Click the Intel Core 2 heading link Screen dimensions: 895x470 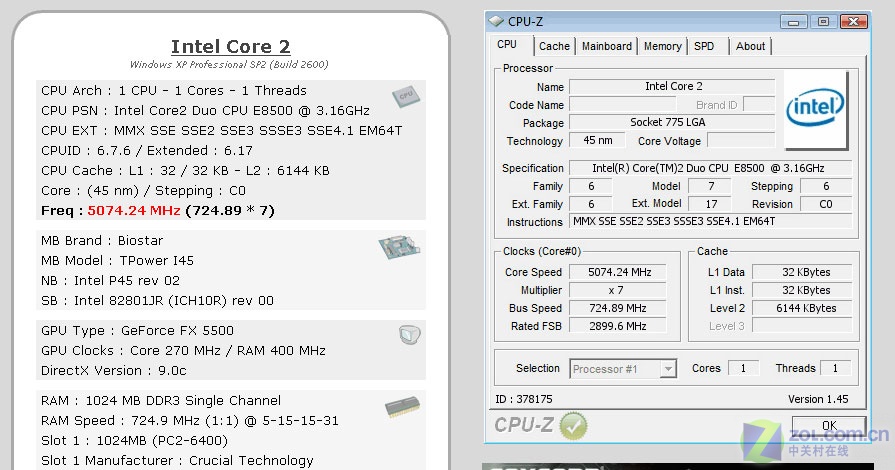coord(231,46)
